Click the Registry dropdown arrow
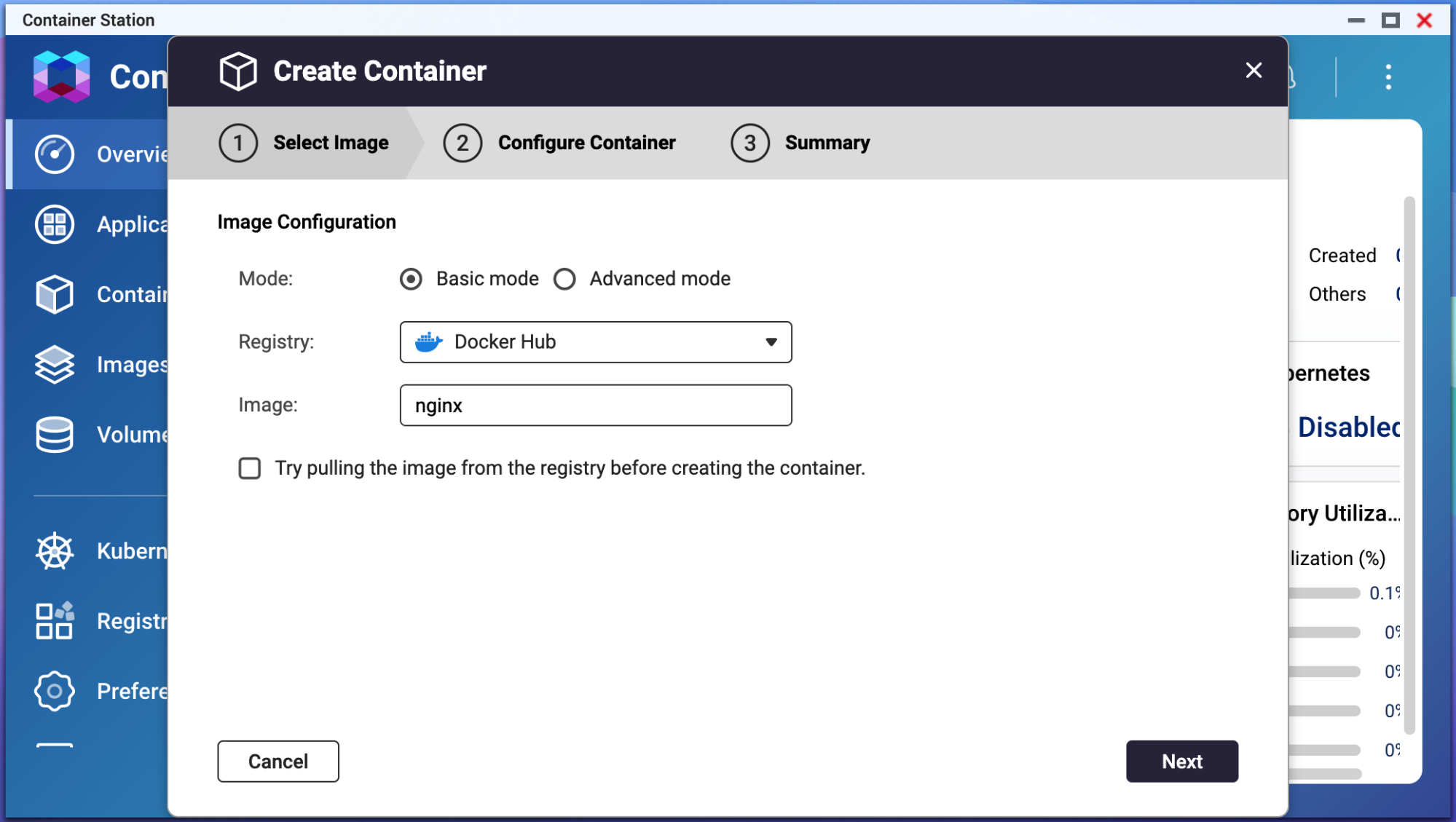 pyautogui.click(x=771, y=342)
